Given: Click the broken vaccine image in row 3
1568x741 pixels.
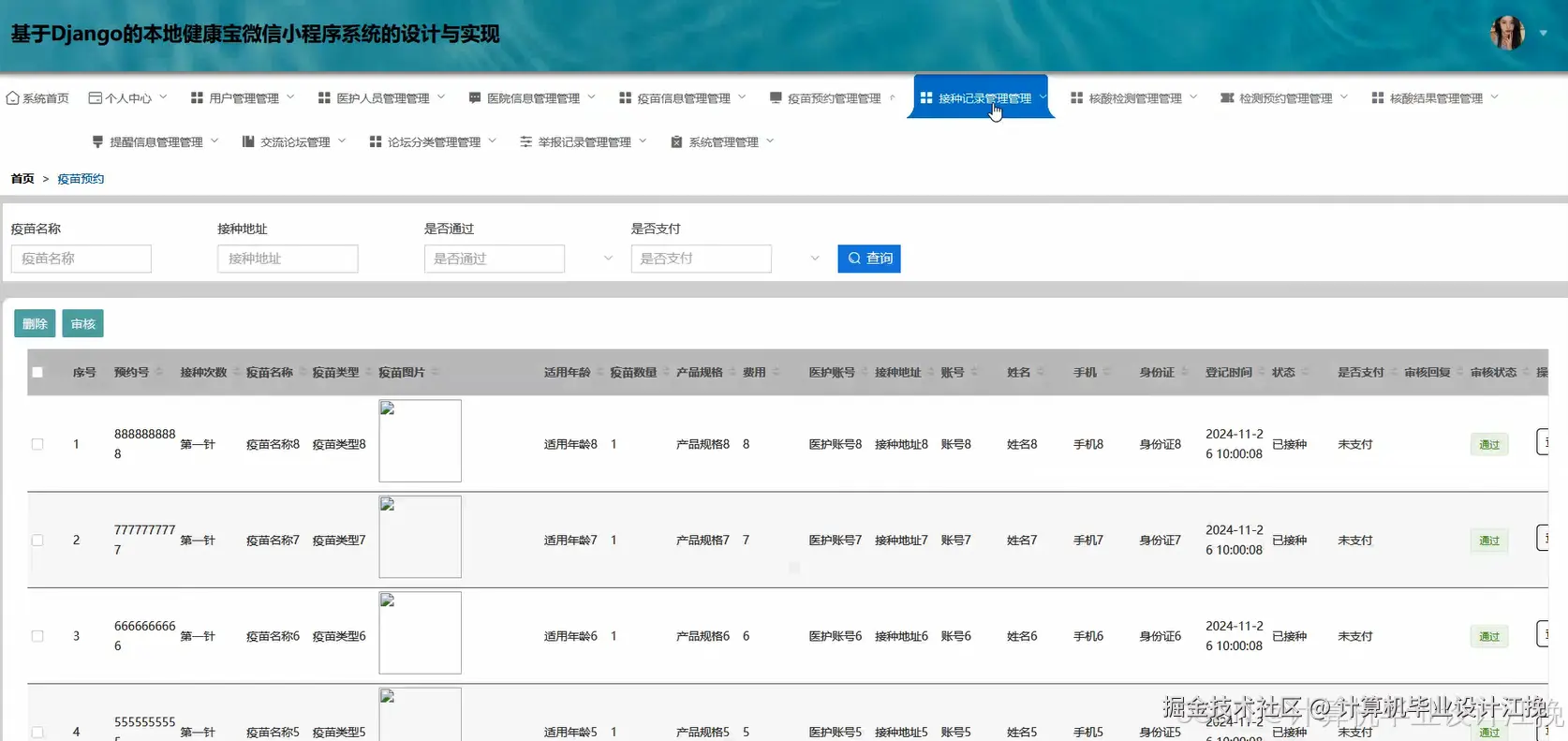Looking at the screenshot, I should [x=420, y=632].
